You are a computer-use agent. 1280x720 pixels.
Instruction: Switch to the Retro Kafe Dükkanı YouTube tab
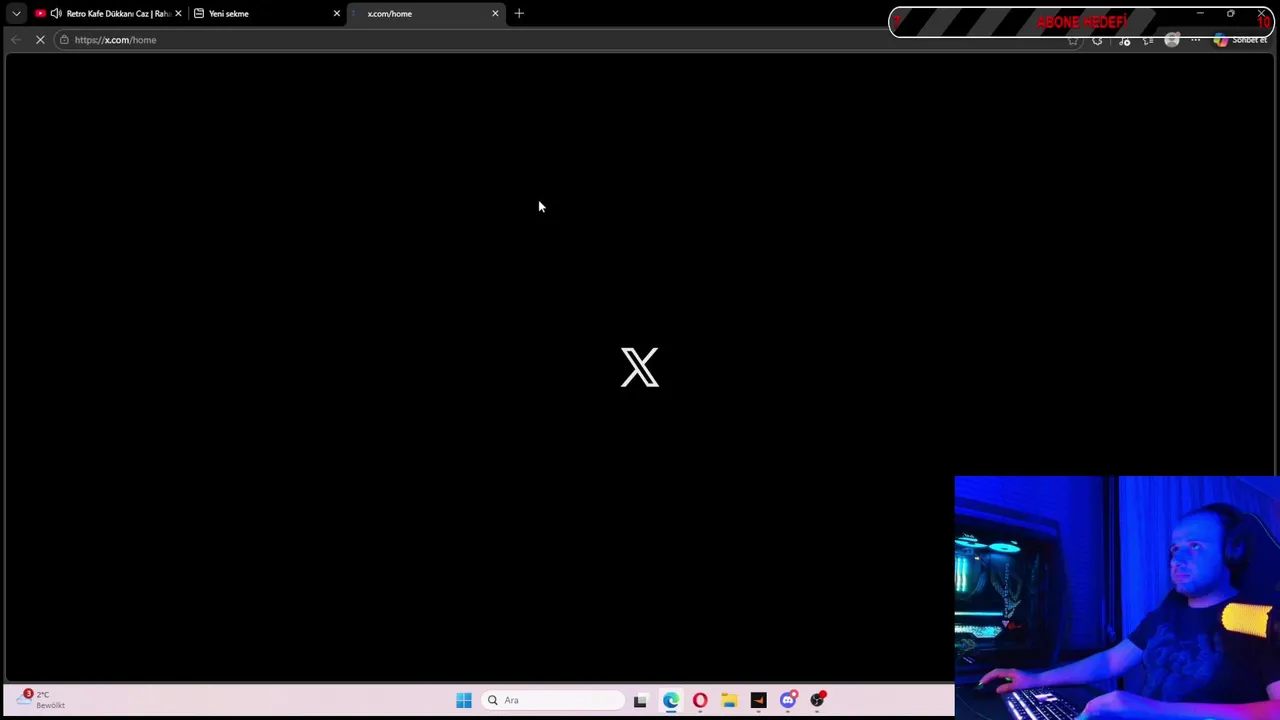coord(110,14)
